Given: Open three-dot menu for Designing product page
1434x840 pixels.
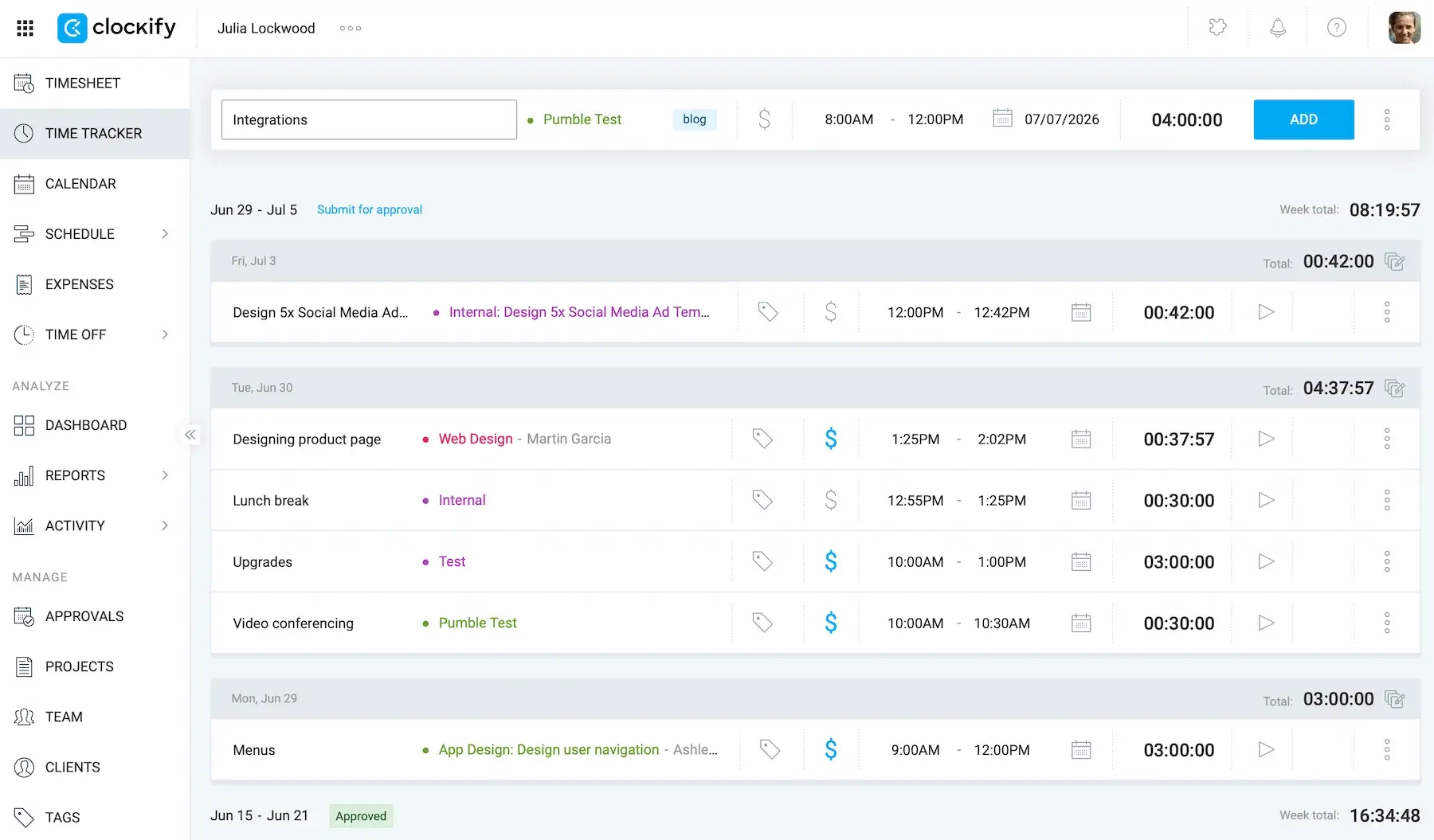Looking at the screenshot, I should coord(1387,439).
